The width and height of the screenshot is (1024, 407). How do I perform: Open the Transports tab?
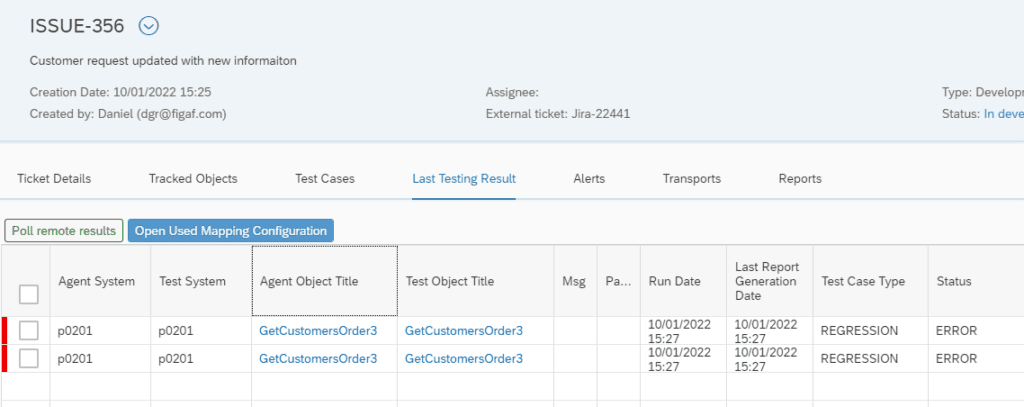tap(692, 178)
